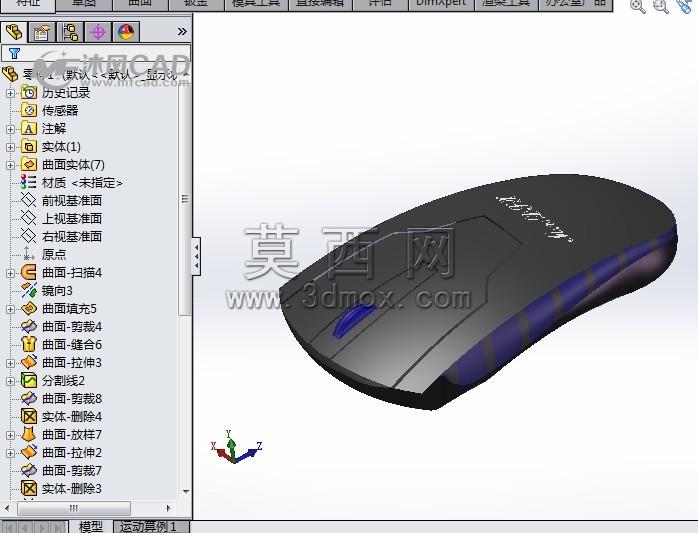Switch to the DimXpert ribbon tab
Image resolution: width=698 pixels, height=533 pixels.
[x=440, y=4]
